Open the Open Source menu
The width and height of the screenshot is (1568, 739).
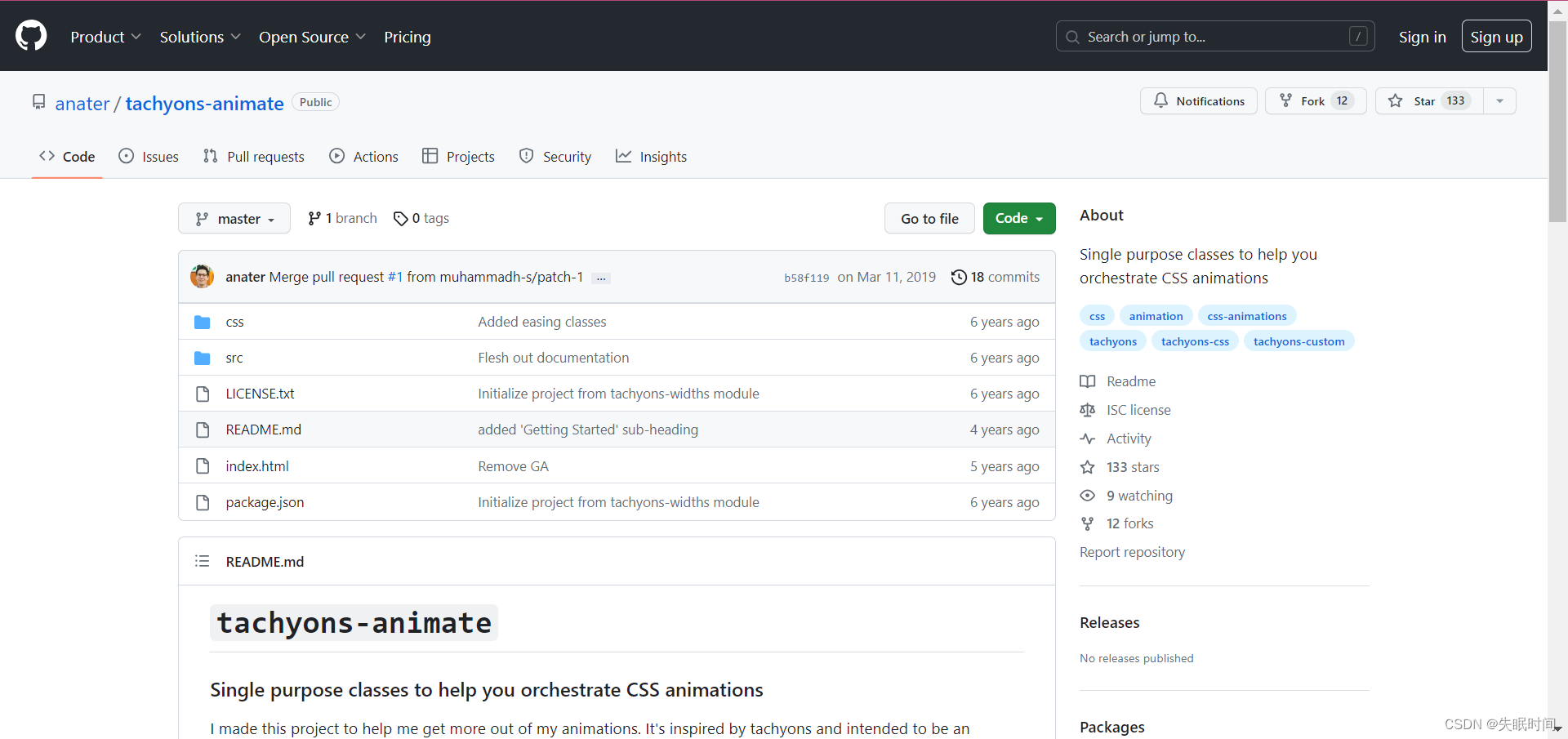pos(312,37)
